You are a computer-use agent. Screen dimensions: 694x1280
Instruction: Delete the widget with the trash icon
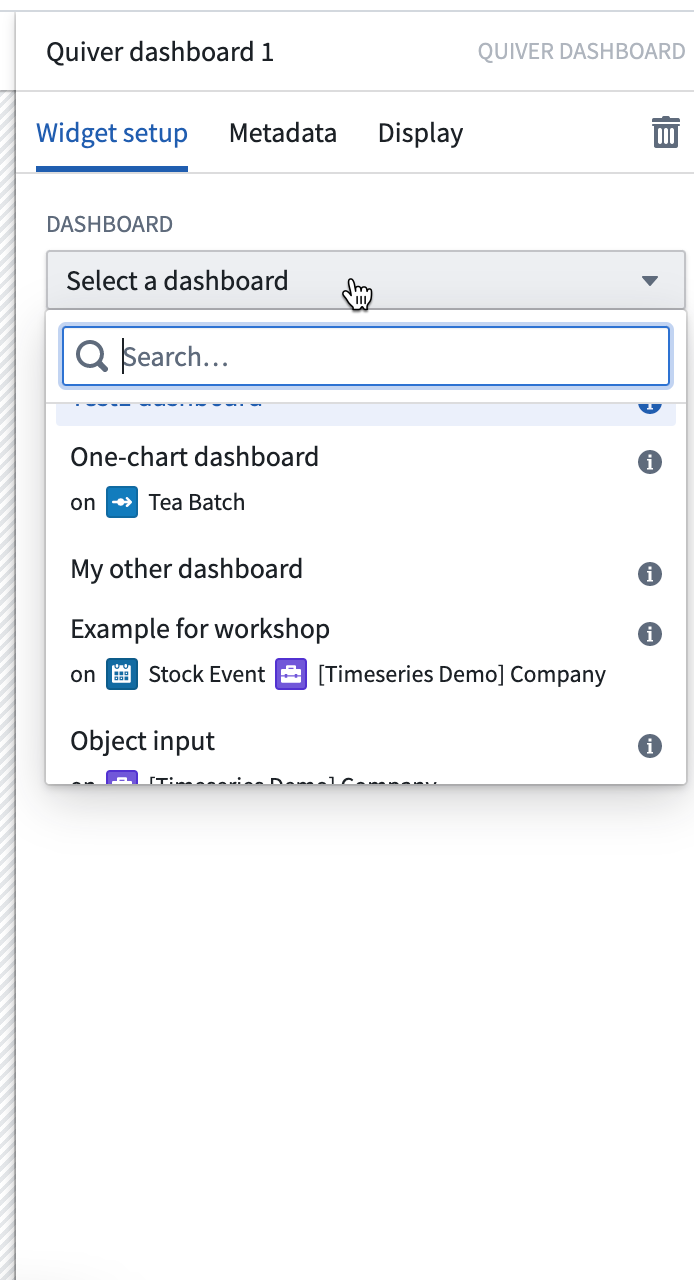[x=665, y=132]
